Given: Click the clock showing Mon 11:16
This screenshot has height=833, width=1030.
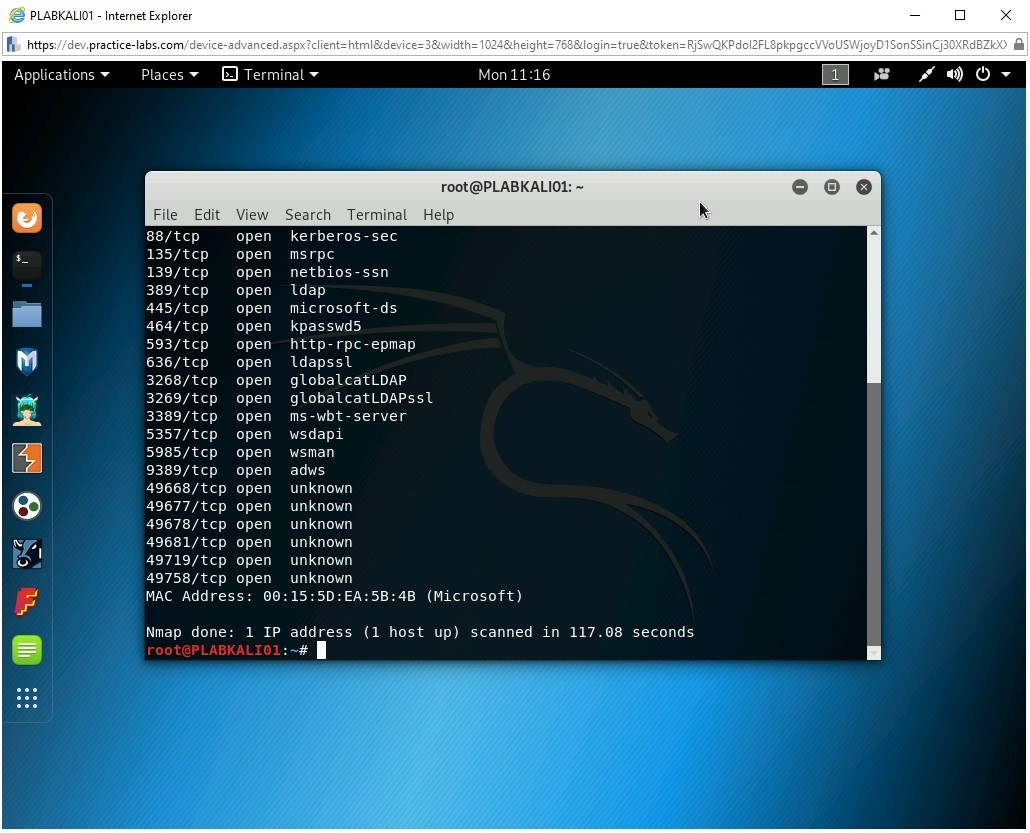Looking at the screenshot, I should pyautogui.click(x=514, y=74).
